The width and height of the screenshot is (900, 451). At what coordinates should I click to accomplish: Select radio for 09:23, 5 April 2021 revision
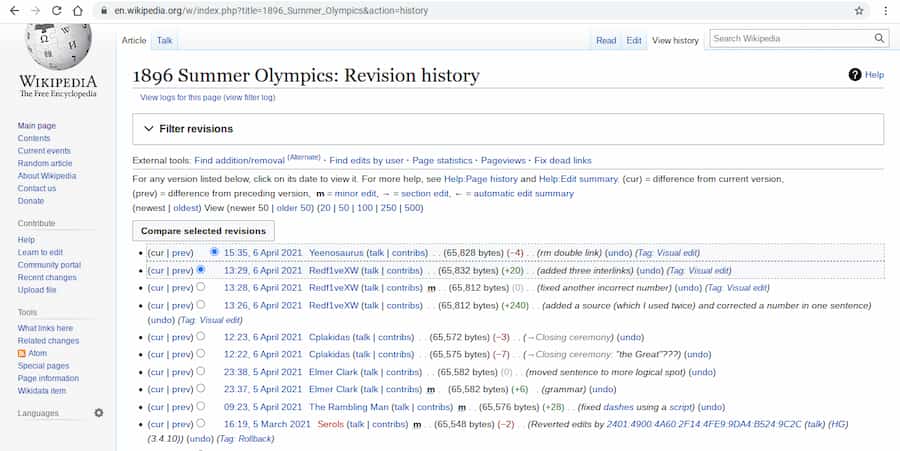(200, 406)
